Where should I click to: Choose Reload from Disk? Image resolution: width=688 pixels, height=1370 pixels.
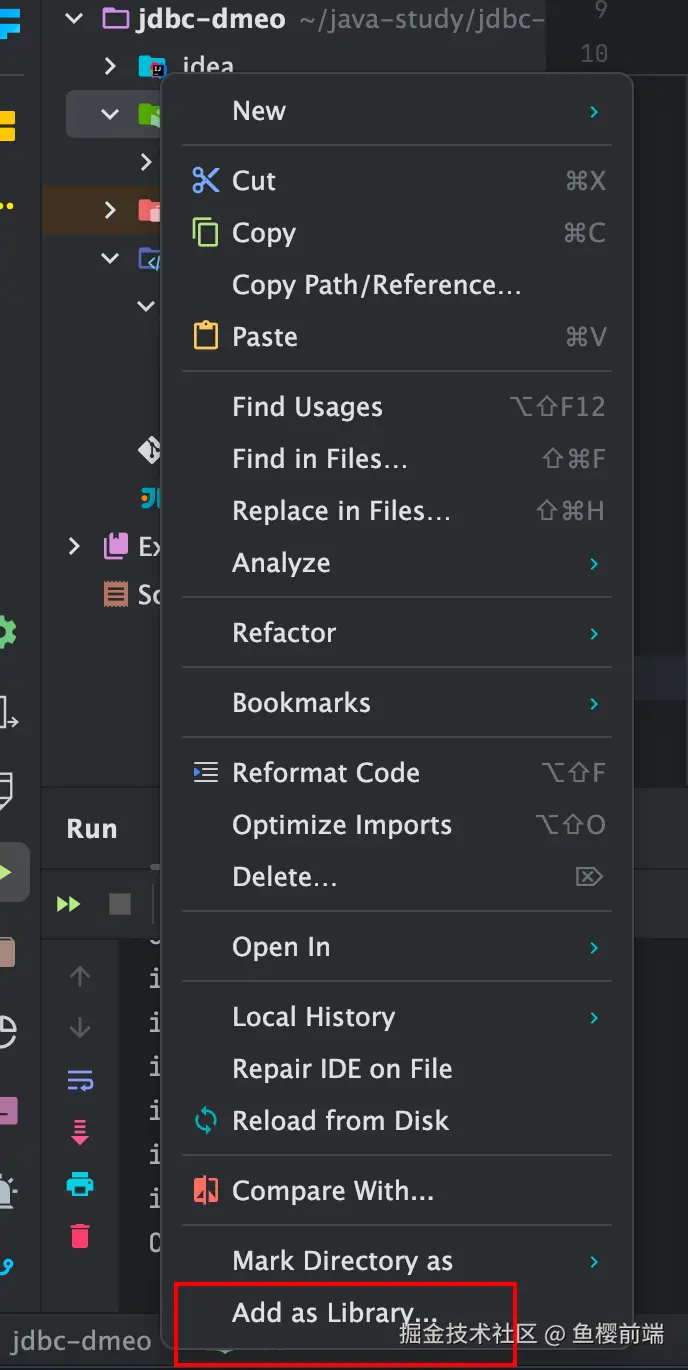pos(340,1121)
